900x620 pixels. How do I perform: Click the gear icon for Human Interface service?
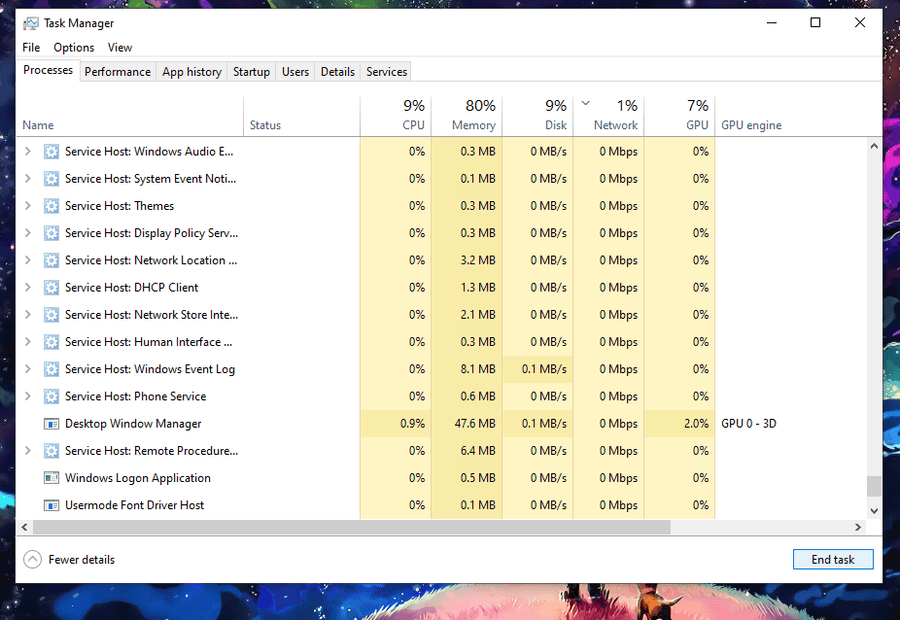51,342
